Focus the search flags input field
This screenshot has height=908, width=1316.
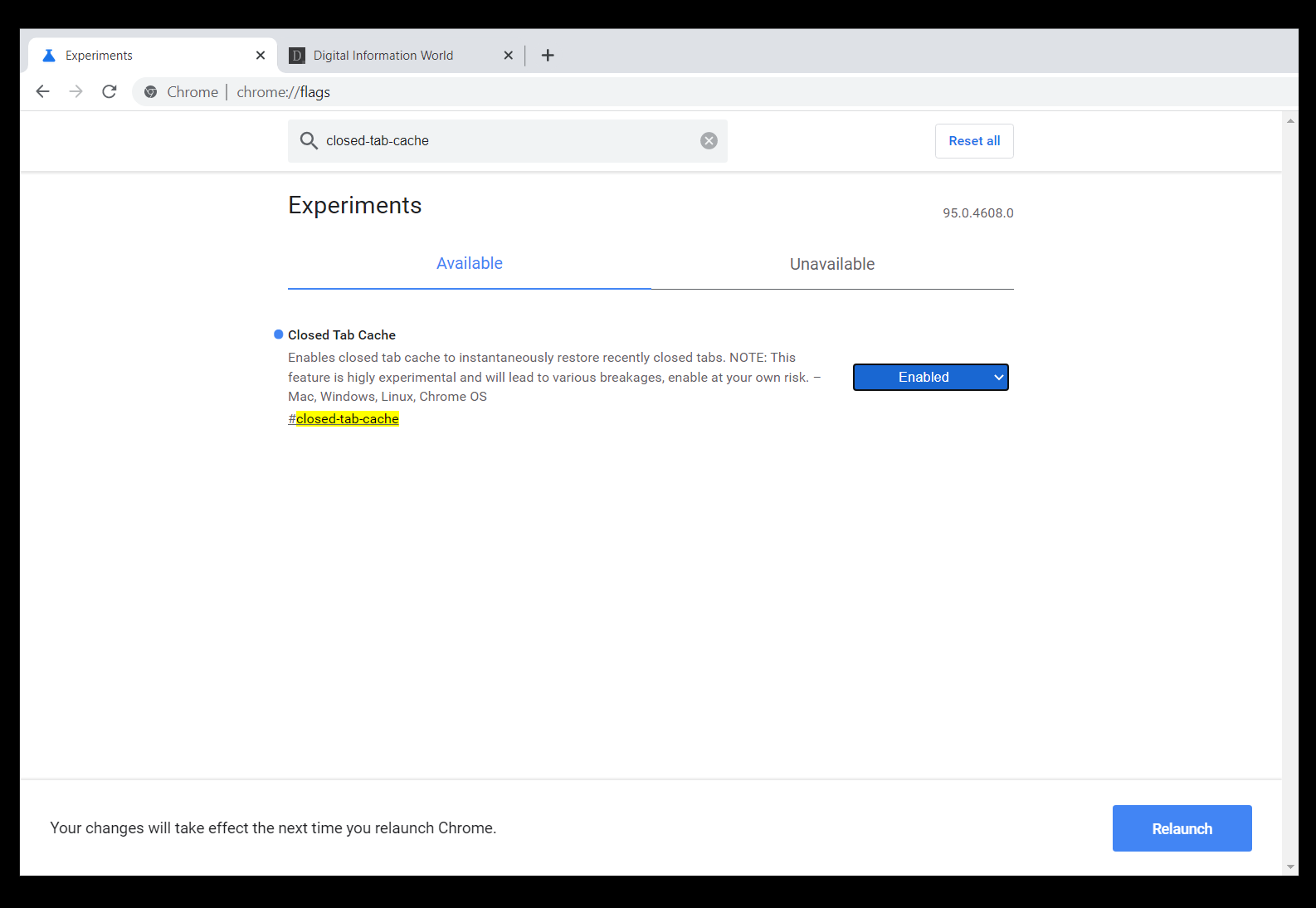pos(508,141)
